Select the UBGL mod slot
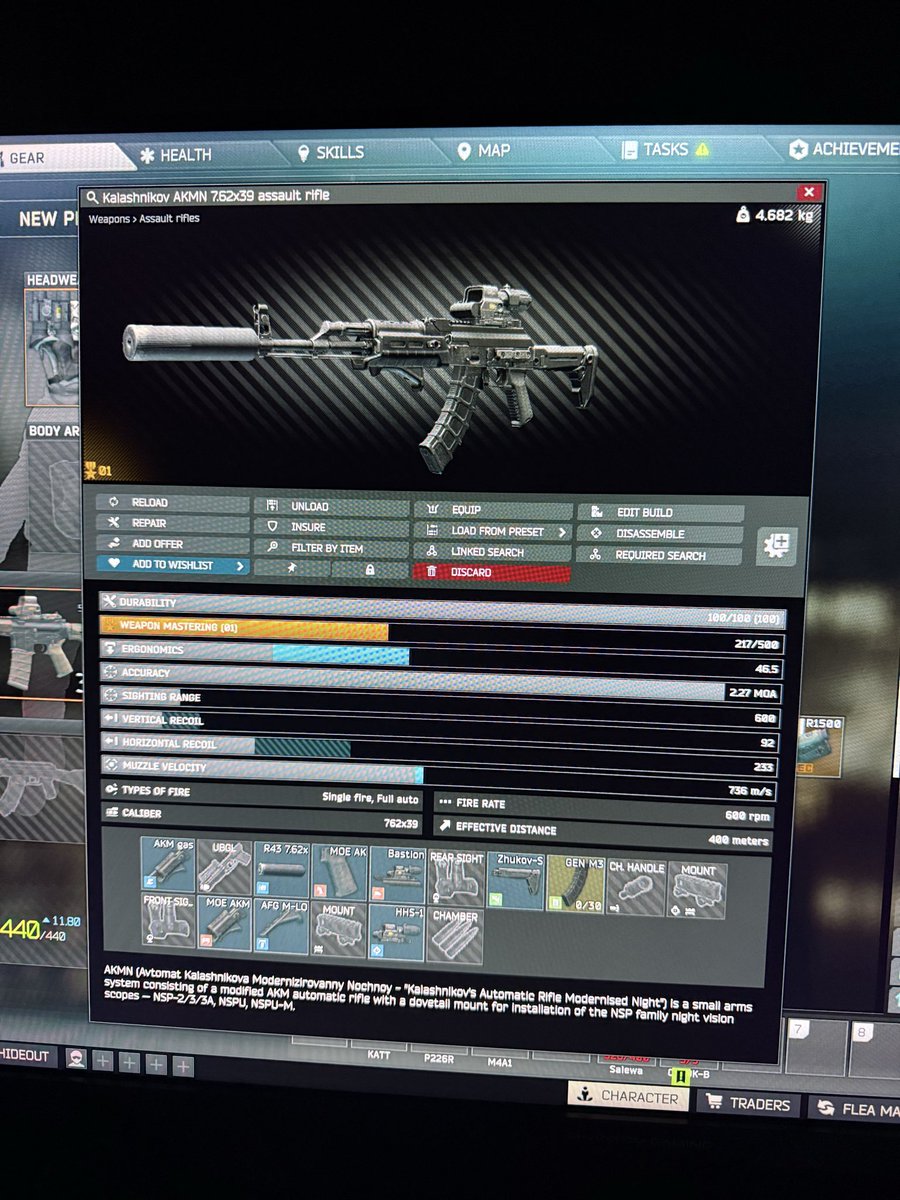Screen dimensions: 900x1200 (224, 866)
